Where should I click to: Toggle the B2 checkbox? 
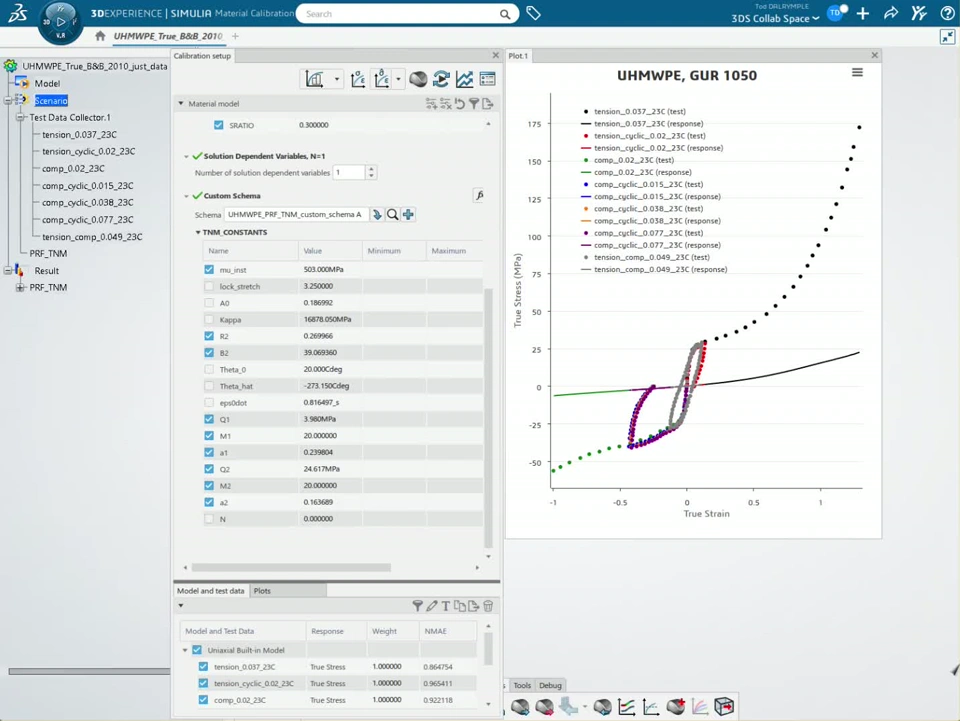209,353
